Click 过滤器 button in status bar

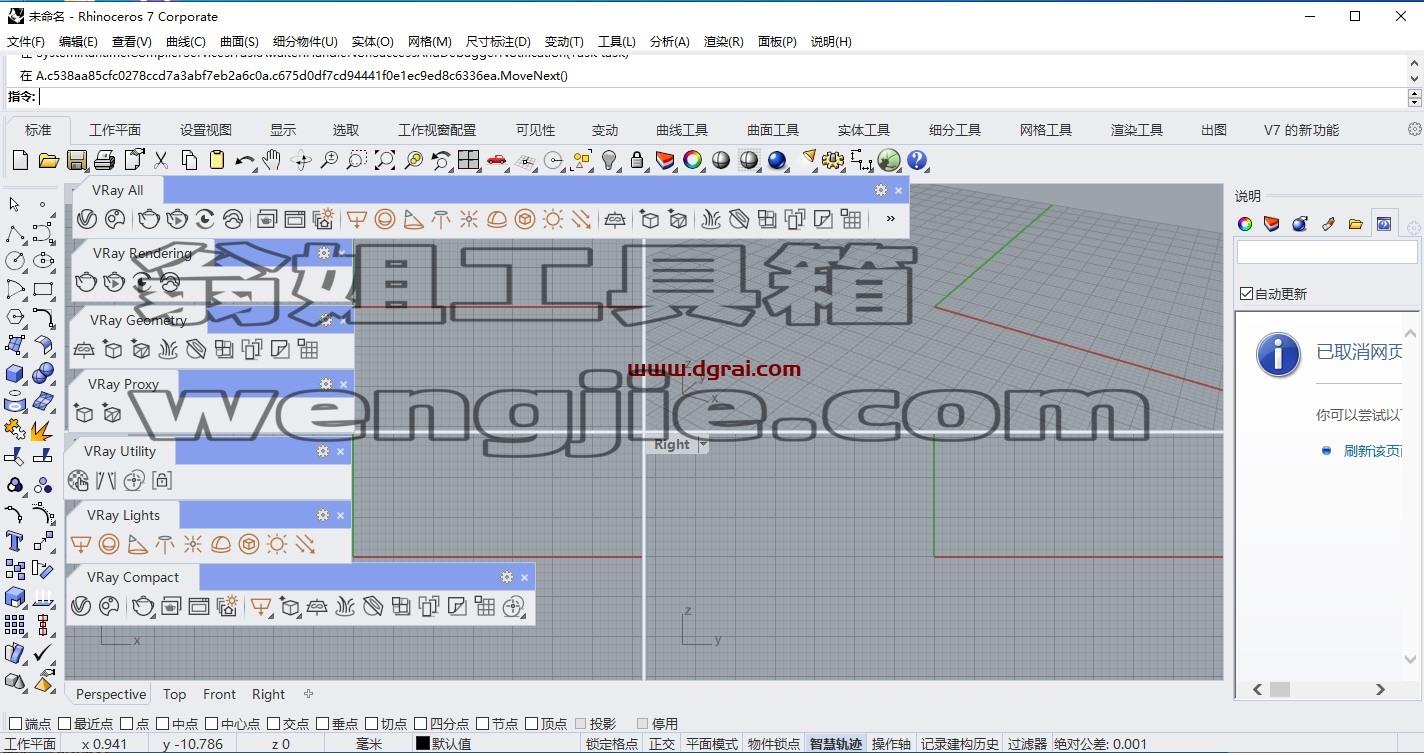click(1027, 743)
